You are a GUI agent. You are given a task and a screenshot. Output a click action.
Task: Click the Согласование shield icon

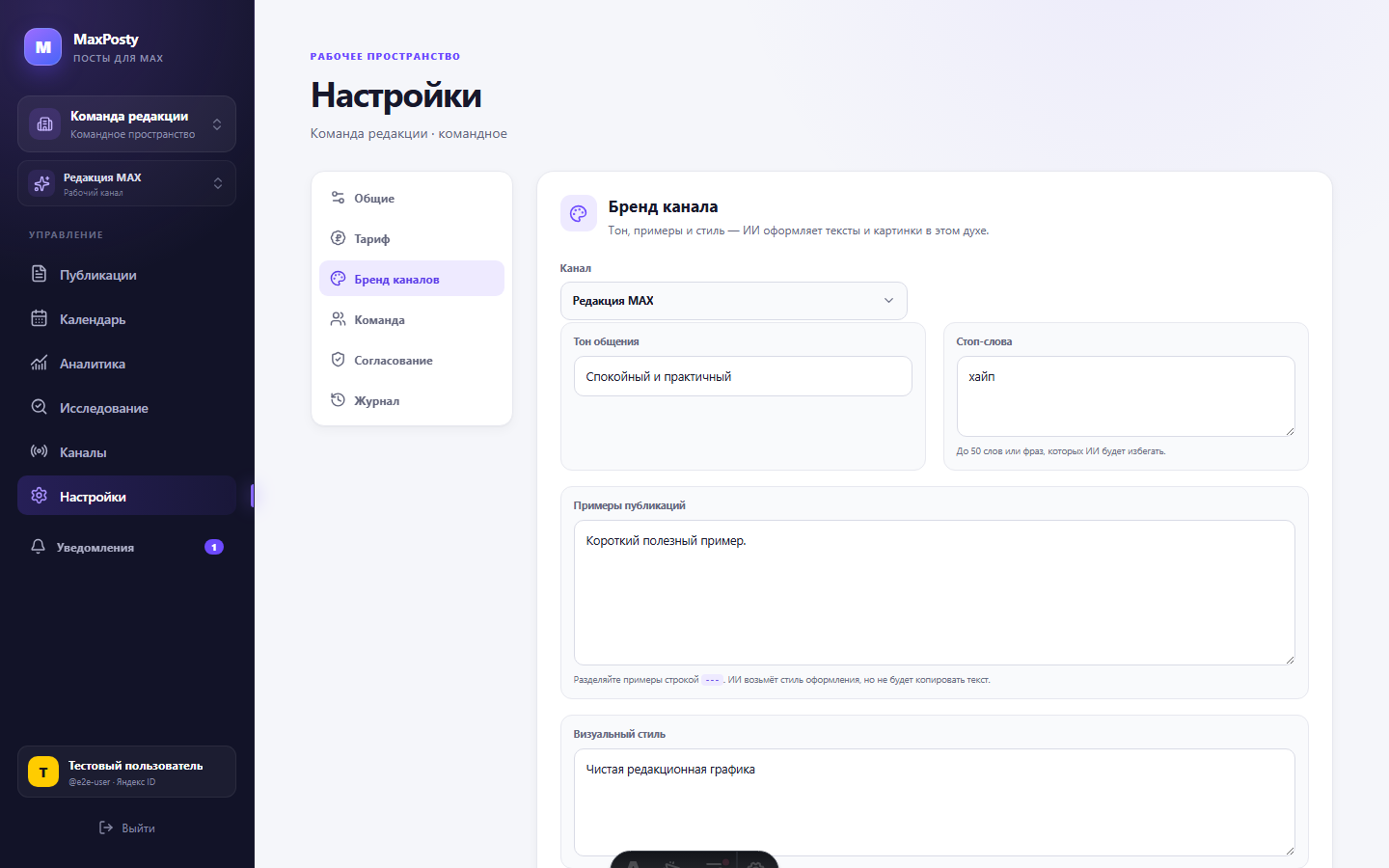tap(338, 360)
